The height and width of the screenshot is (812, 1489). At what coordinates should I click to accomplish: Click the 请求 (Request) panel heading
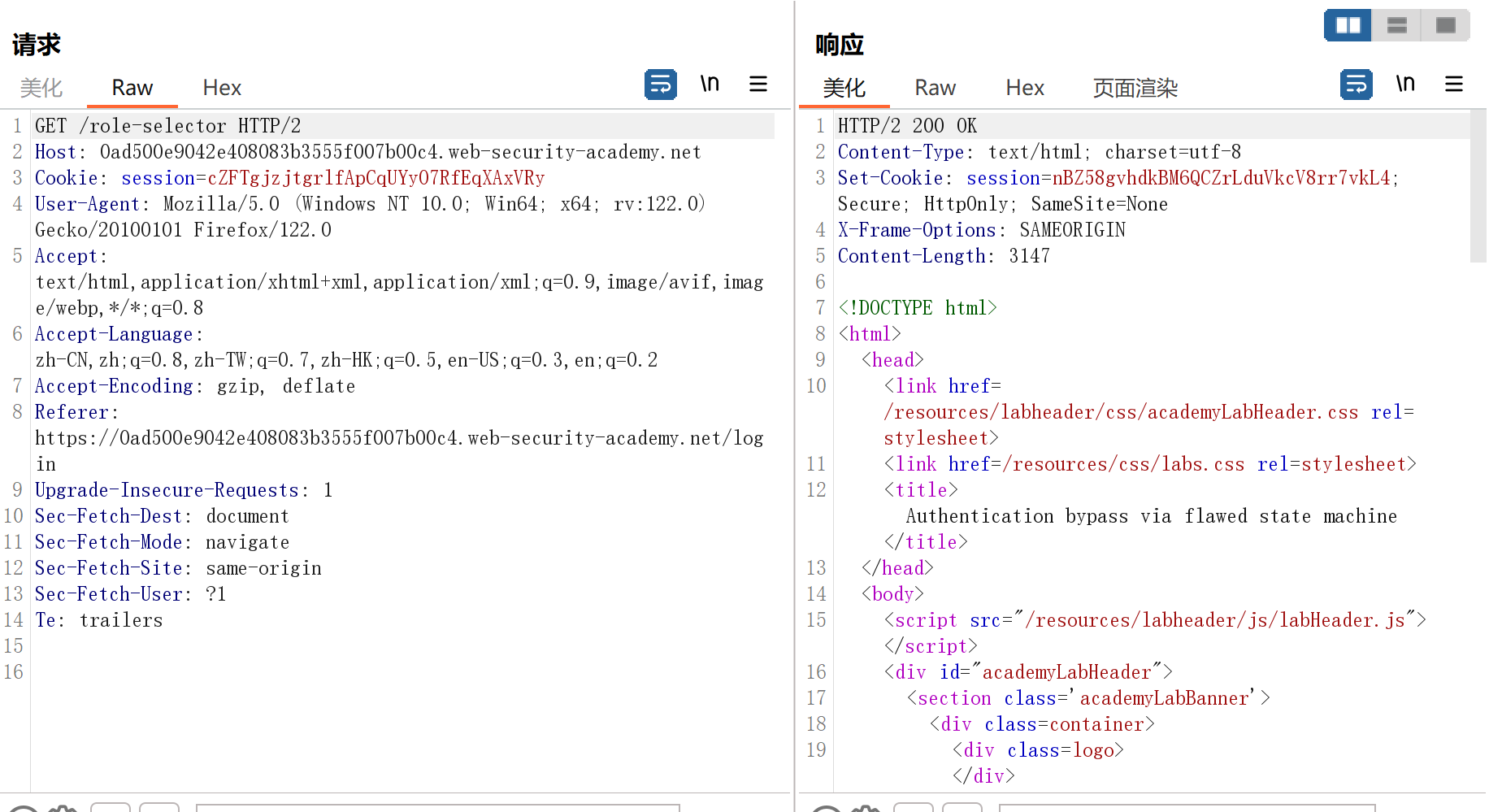37,44
